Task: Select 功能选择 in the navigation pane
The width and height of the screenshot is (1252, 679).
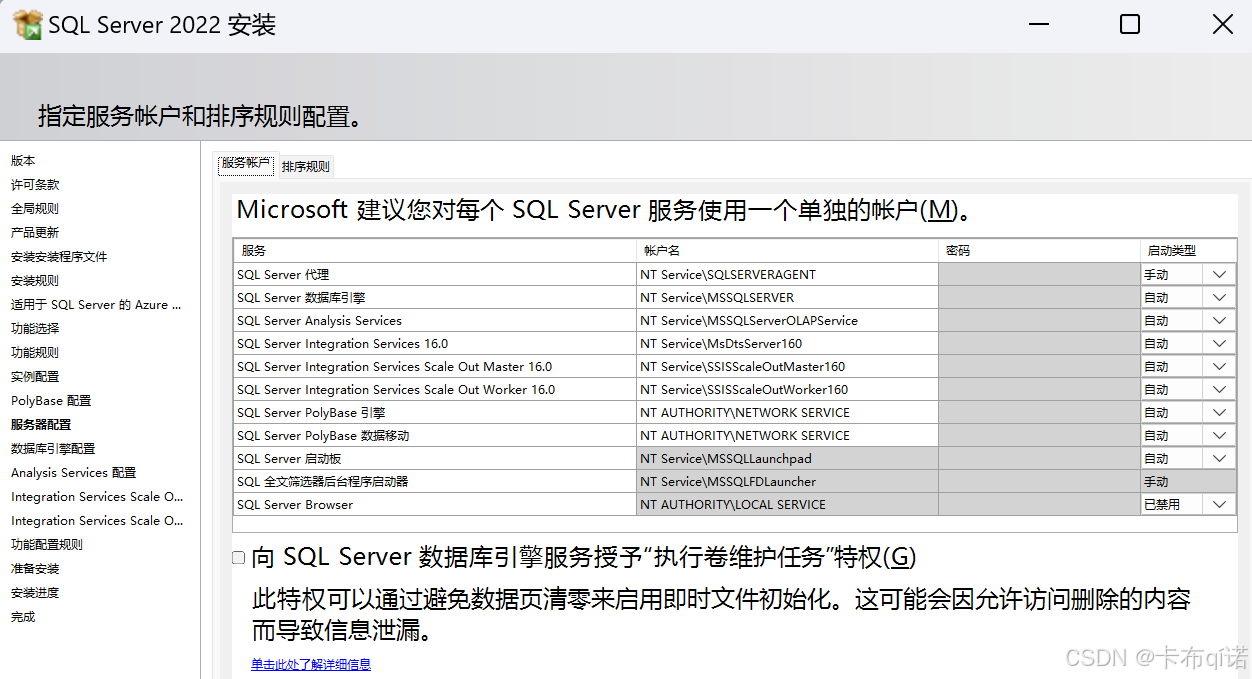Action: pos(39,328)
